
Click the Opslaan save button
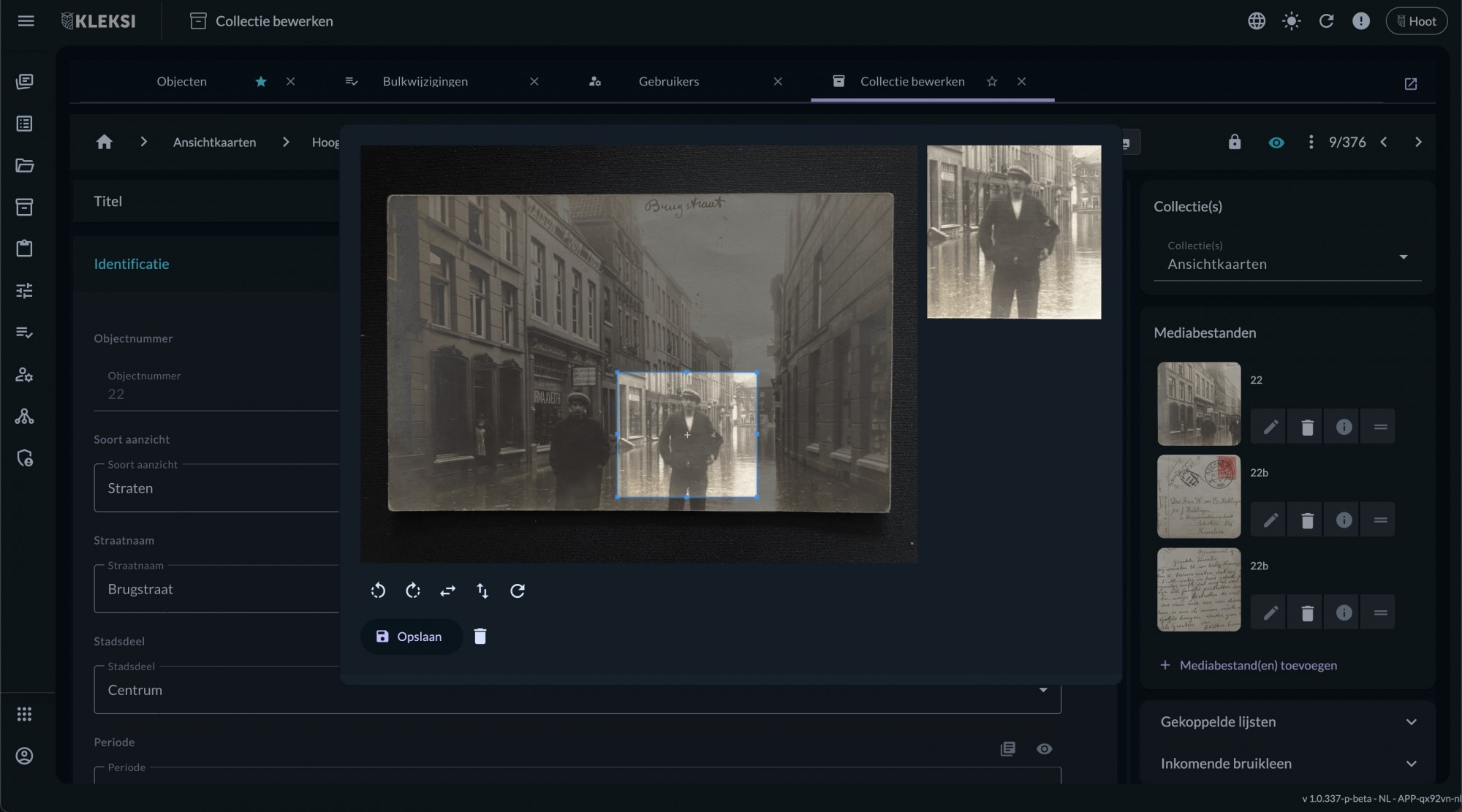(x=411, y=637)
